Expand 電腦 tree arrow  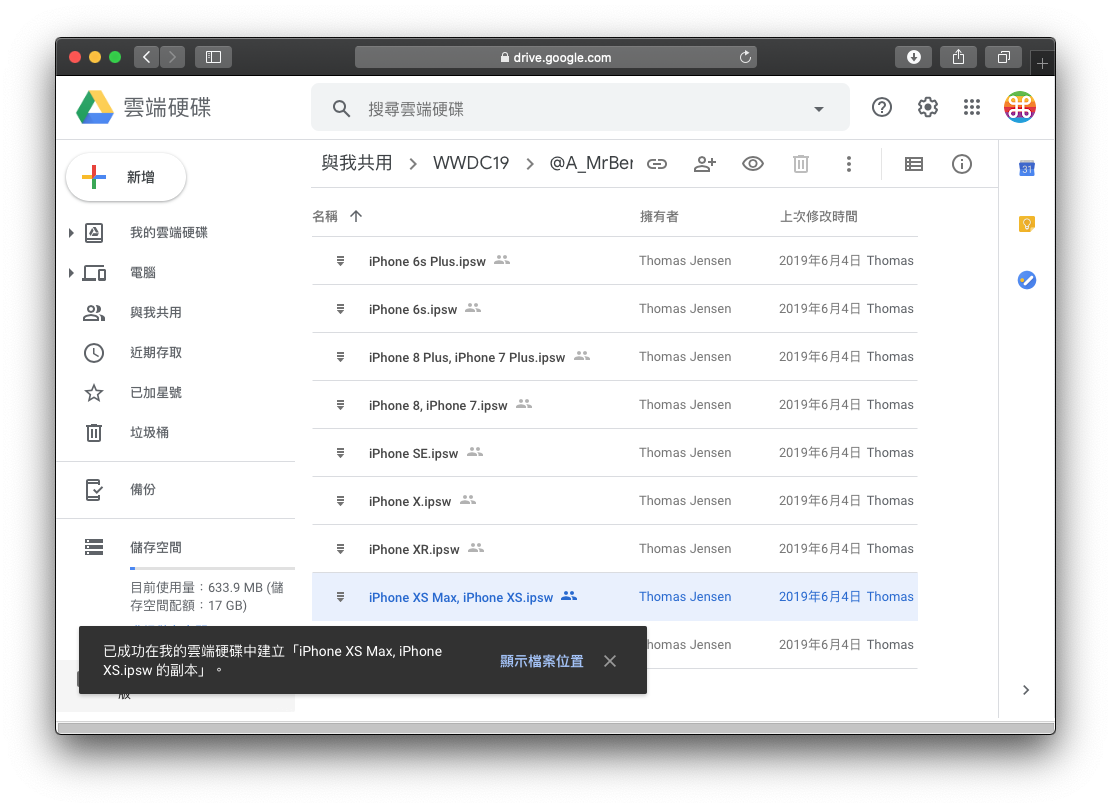point(71,273)
